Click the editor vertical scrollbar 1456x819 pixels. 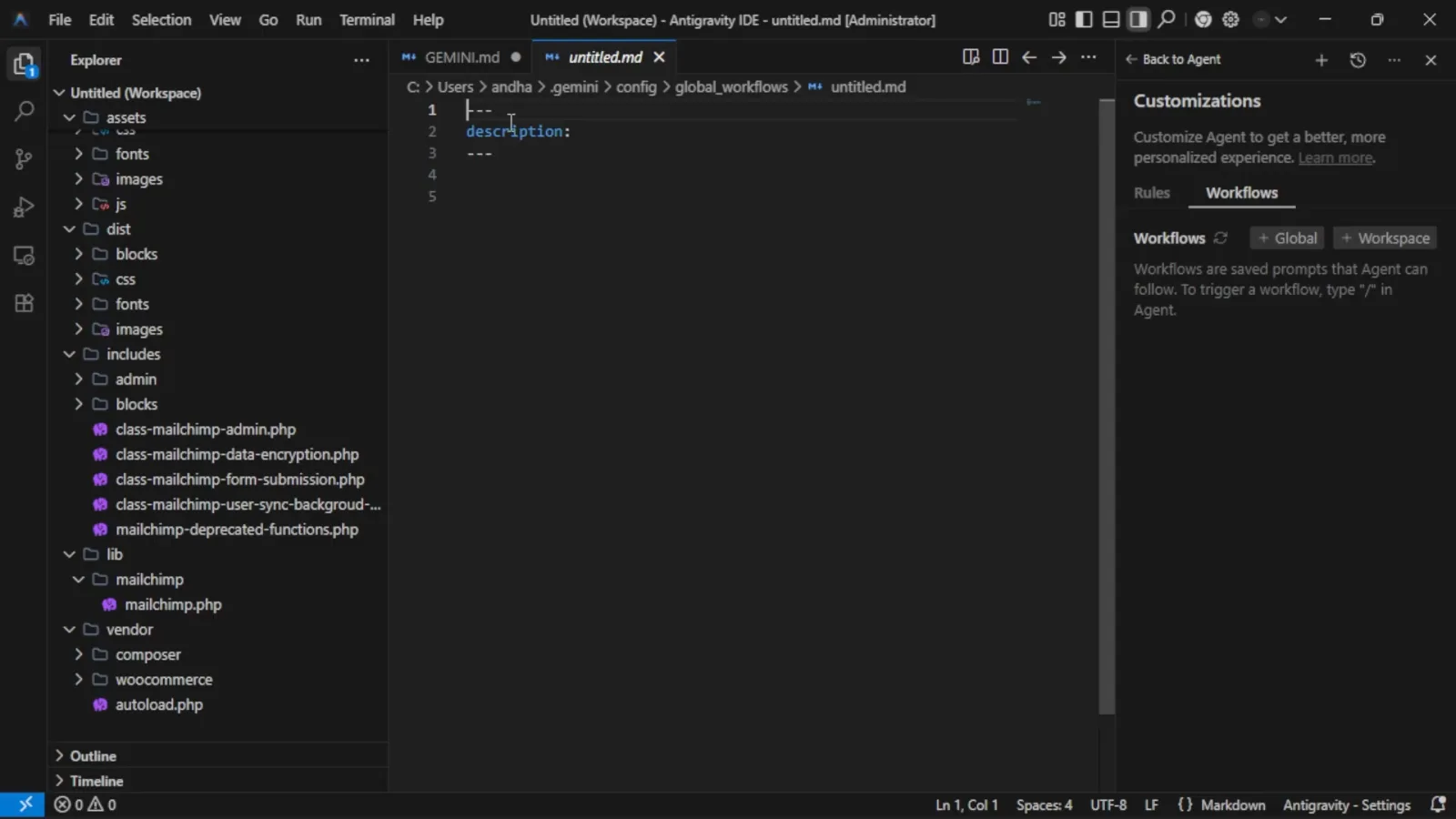1107,407
